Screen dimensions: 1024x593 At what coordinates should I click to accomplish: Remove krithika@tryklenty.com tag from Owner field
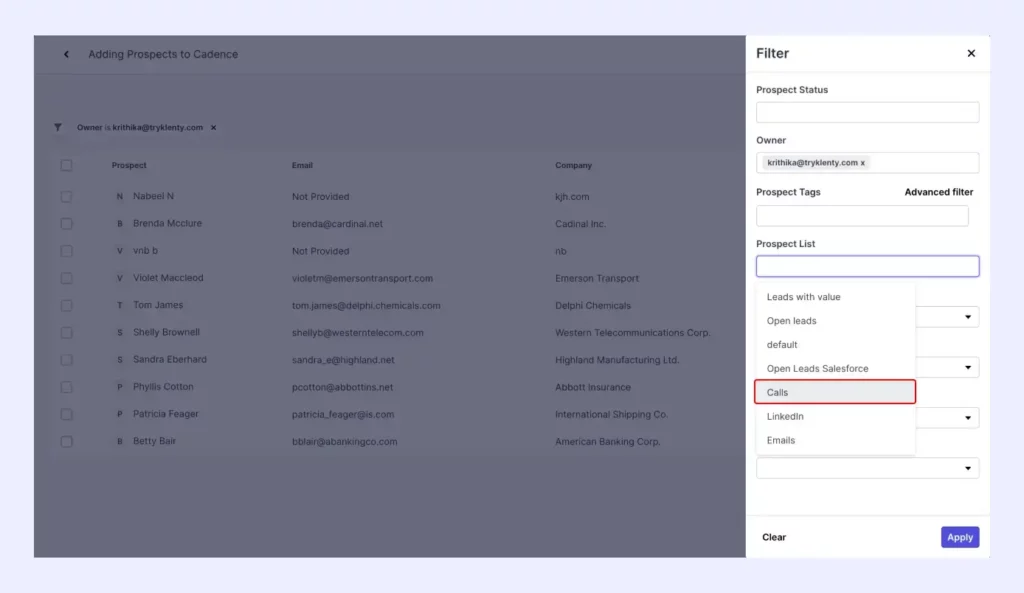tap(863, 163)
